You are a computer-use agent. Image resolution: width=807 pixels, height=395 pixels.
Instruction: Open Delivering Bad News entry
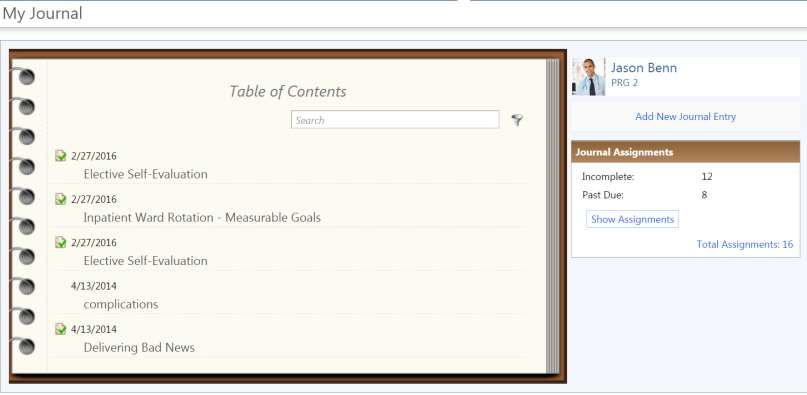139,348
